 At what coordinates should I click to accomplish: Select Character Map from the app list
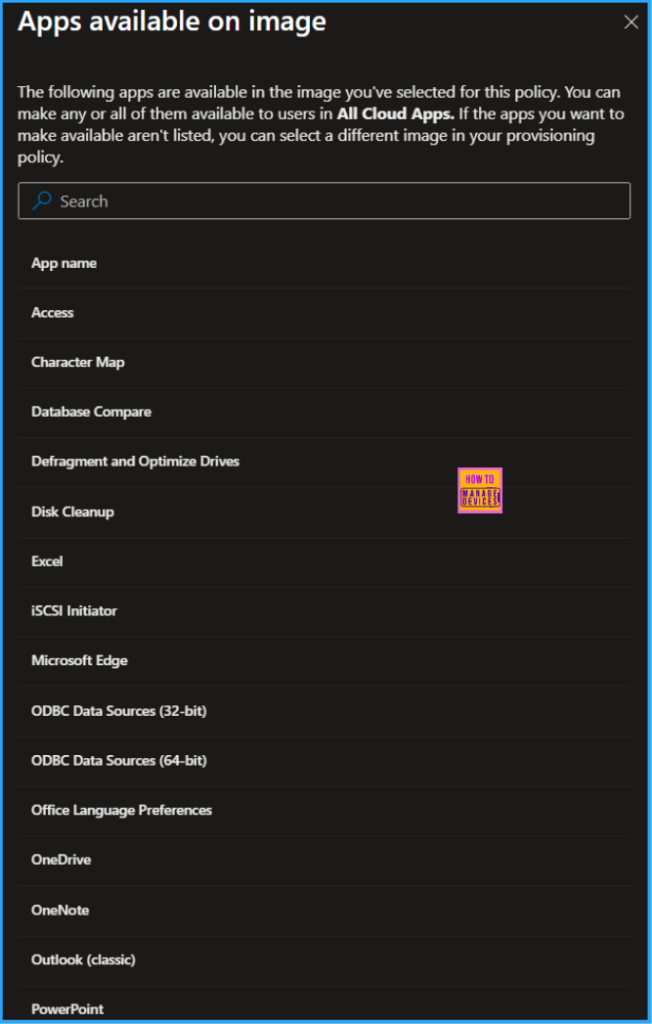(x=78, y=362)
